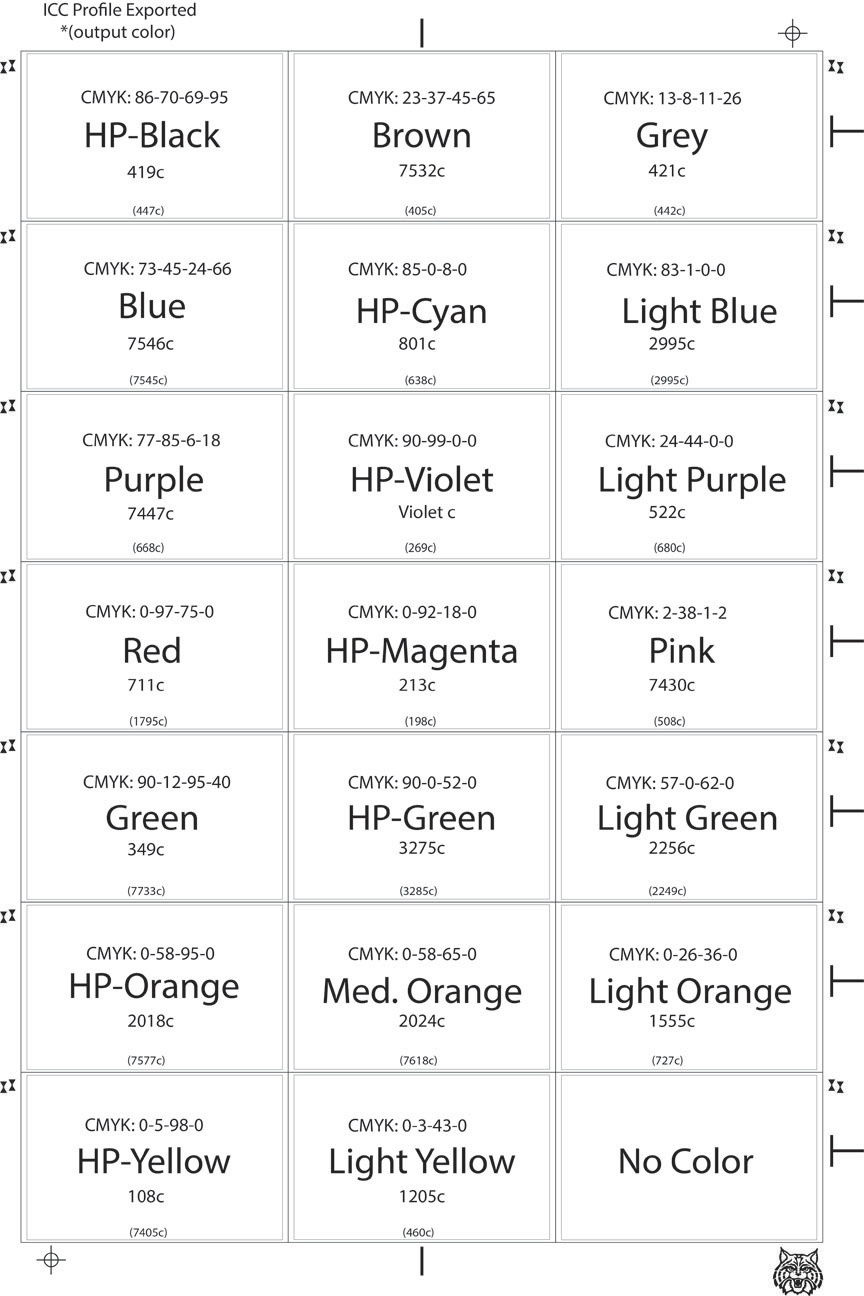Screen dimensions: 864x1296
Task: Click the bottom center vertical registration bar
Action: (422, 1260)
